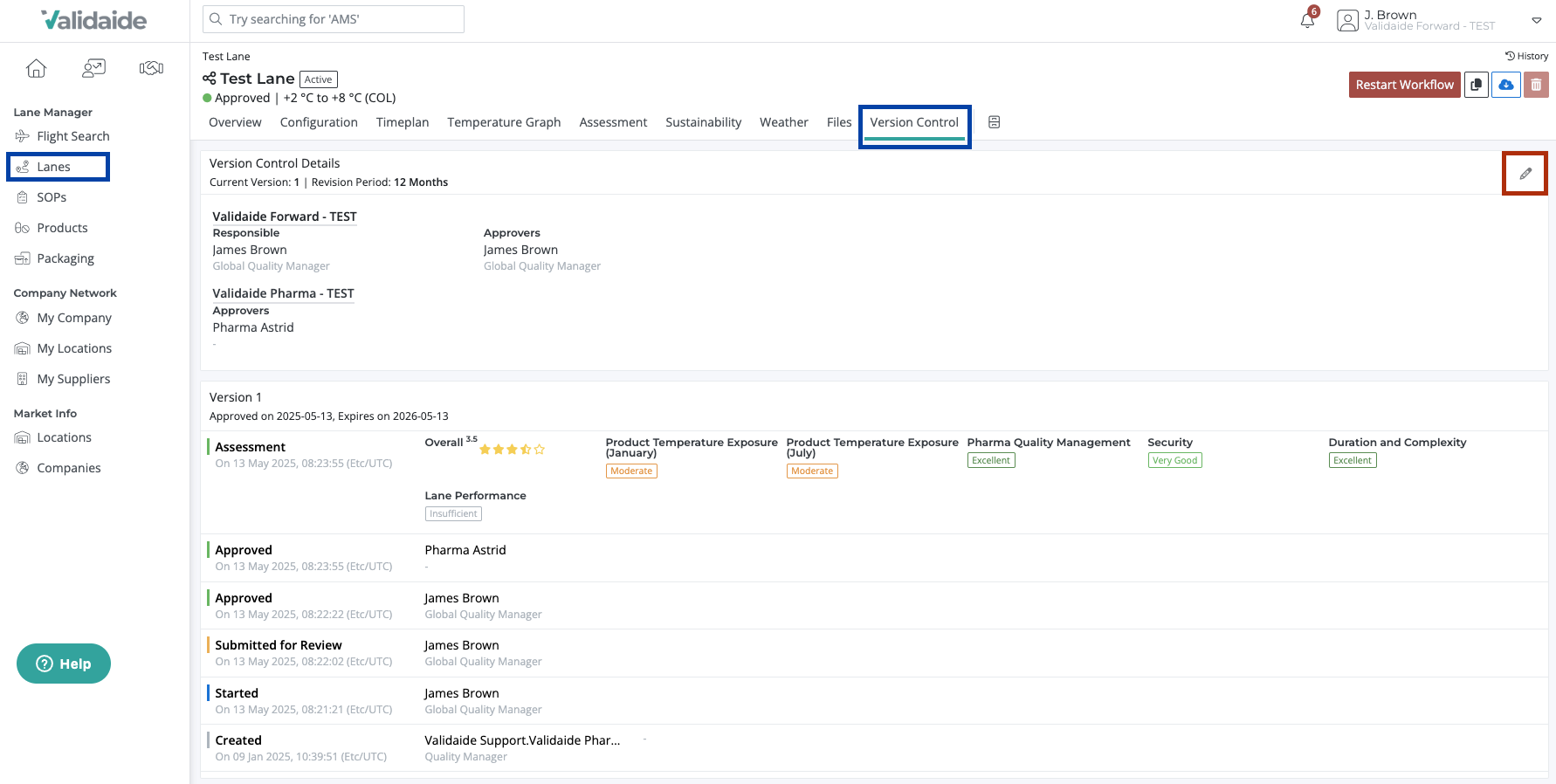Switch to the Overview tab
Screen dimensions: 1556x784
pyautogui.click(x=235, y=122)
